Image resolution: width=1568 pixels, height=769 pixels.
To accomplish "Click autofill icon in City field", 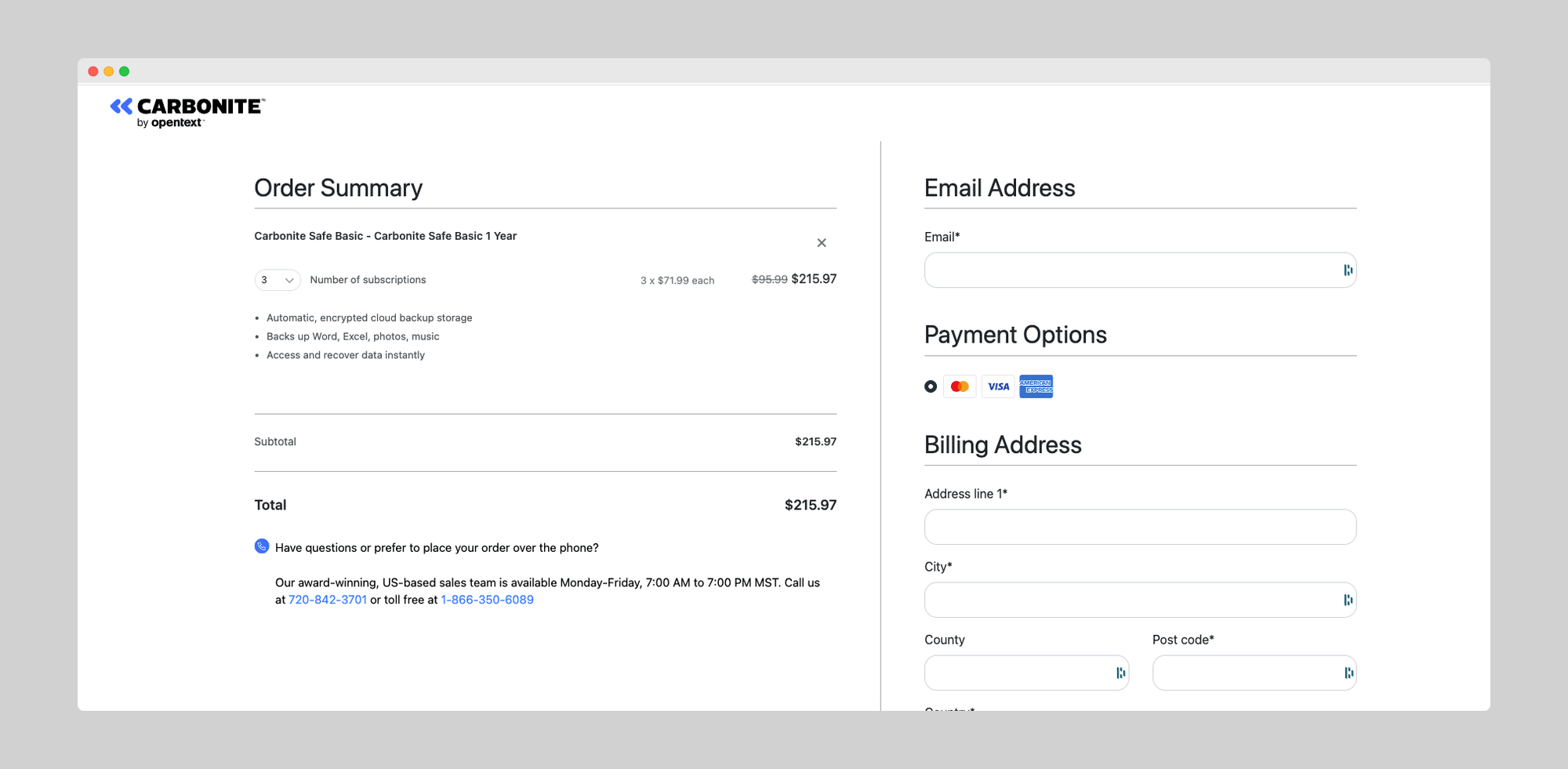I will pos(1348,600).
